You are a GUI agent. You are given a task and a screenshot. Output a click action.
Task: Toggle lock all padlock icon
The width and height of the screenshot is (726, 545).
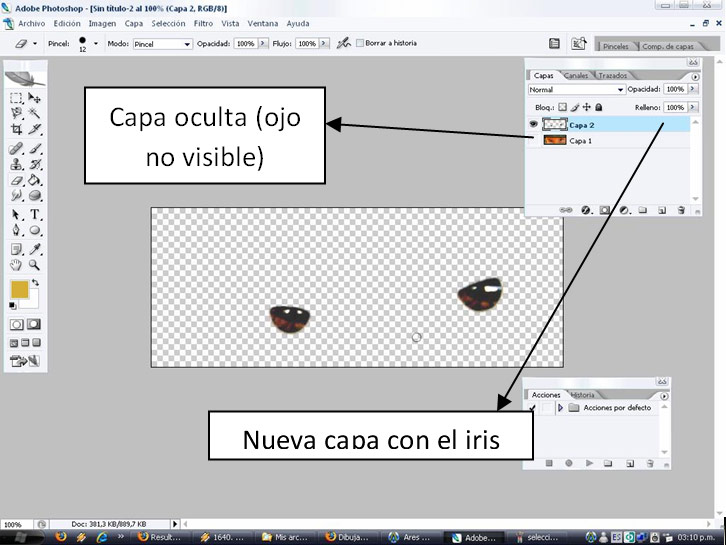599,107
